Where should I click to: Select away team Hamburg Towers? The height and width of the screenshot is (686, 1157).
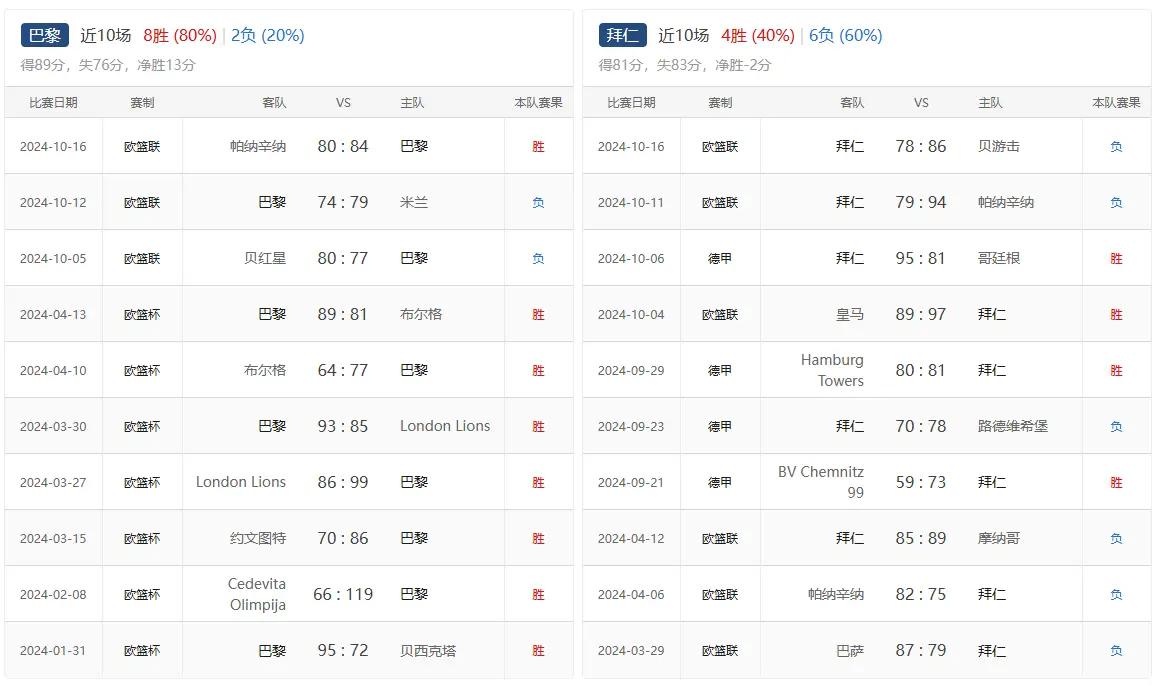832,370
